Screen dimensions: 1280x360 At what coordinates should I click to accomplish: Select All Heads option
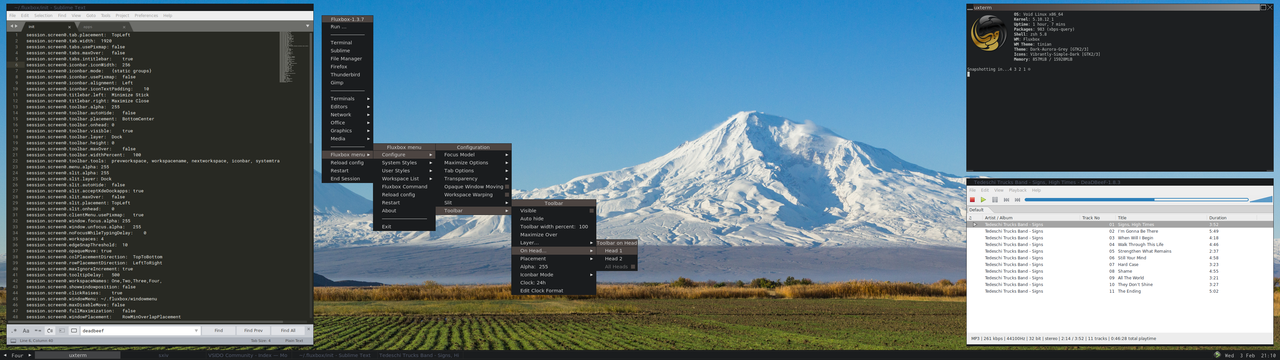pyautogui.click(x=617, y=267)
